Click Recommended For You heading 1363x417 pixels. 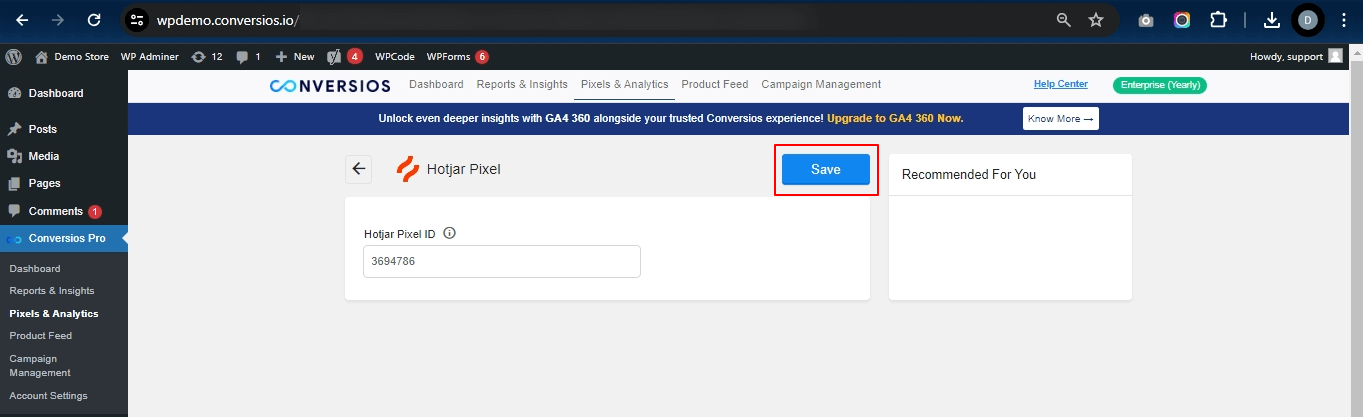(x=969, y=174)
